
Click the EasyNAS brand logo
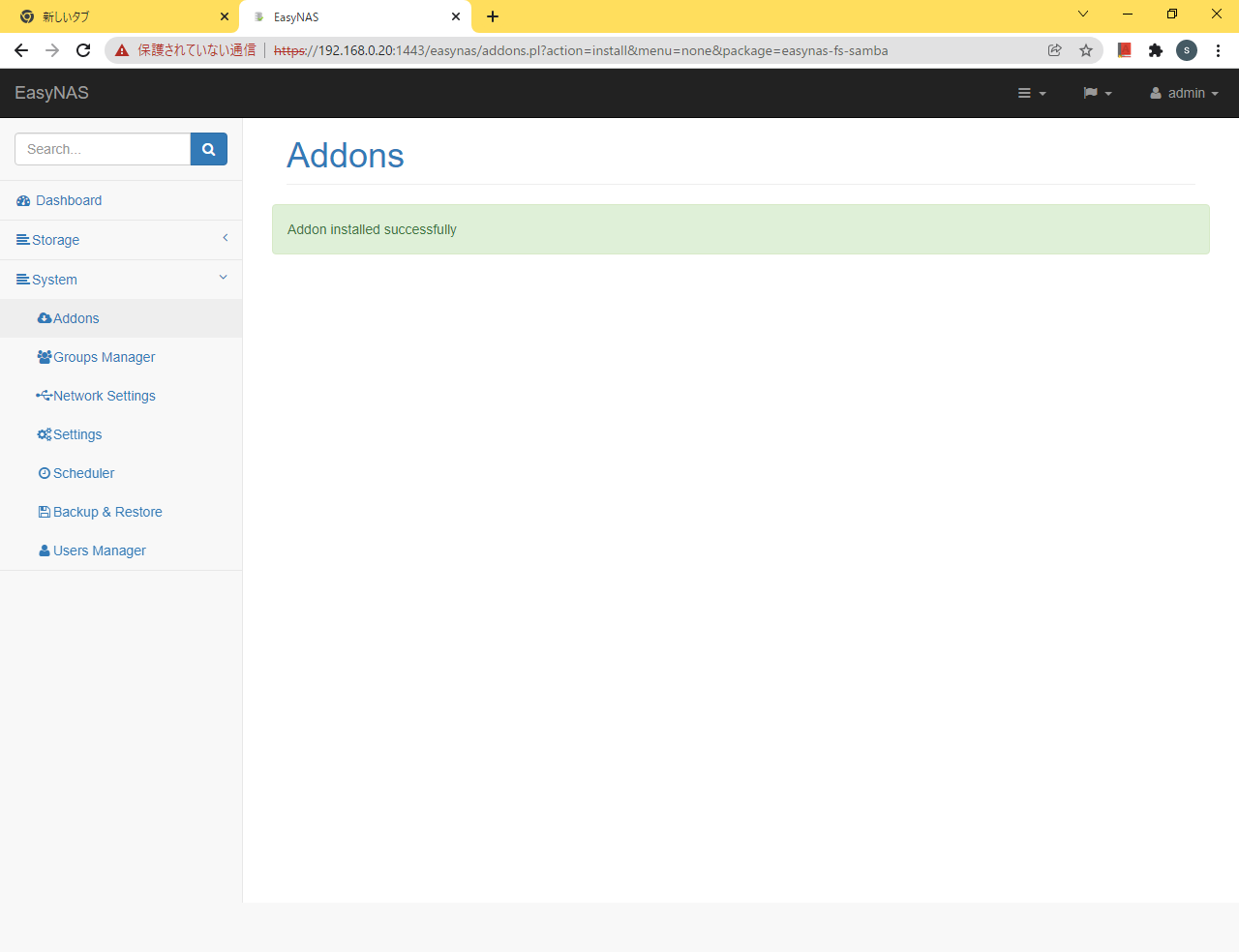51,93
